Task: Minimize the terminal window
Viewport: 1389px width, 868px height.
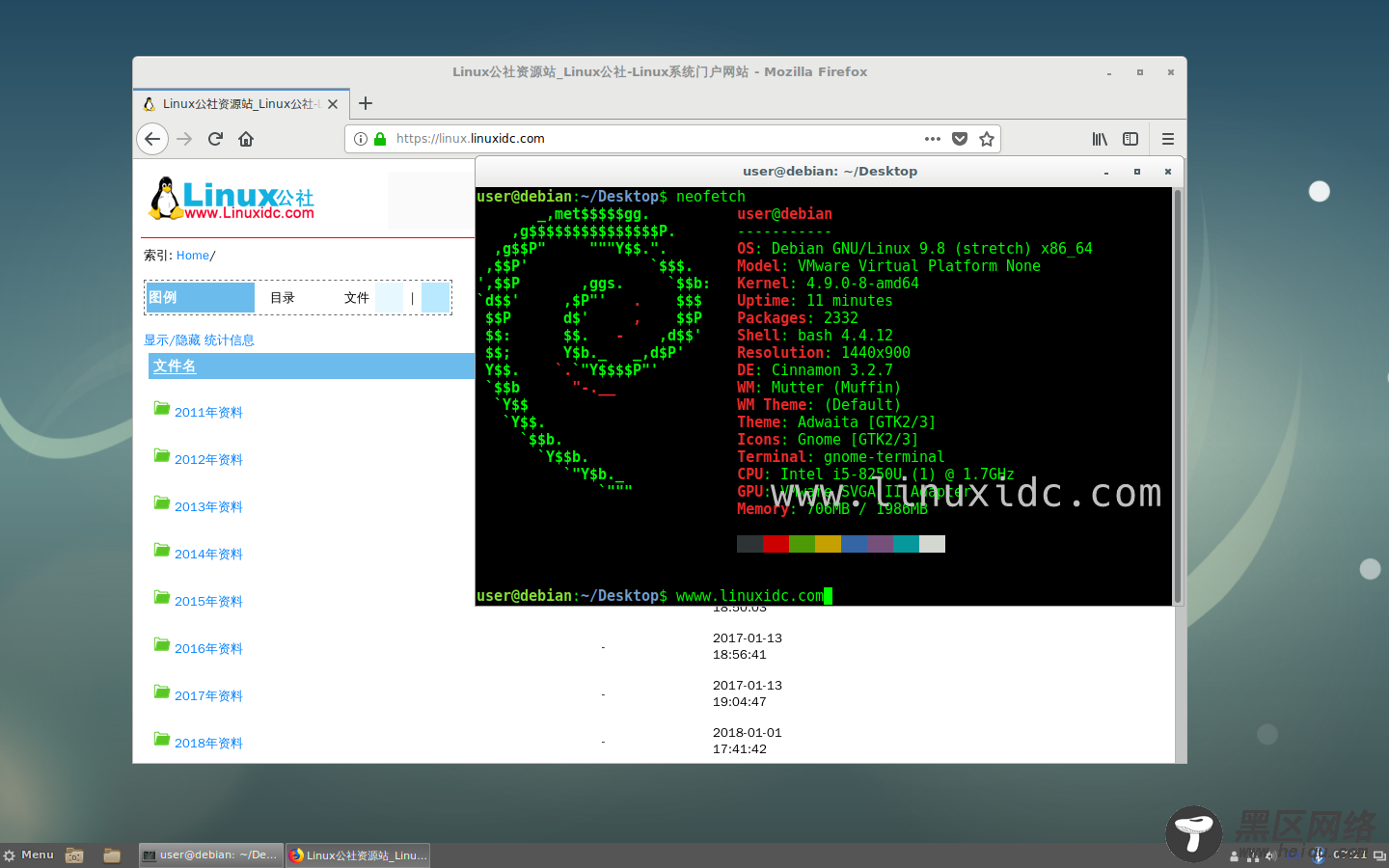Action: point(1107,172)
